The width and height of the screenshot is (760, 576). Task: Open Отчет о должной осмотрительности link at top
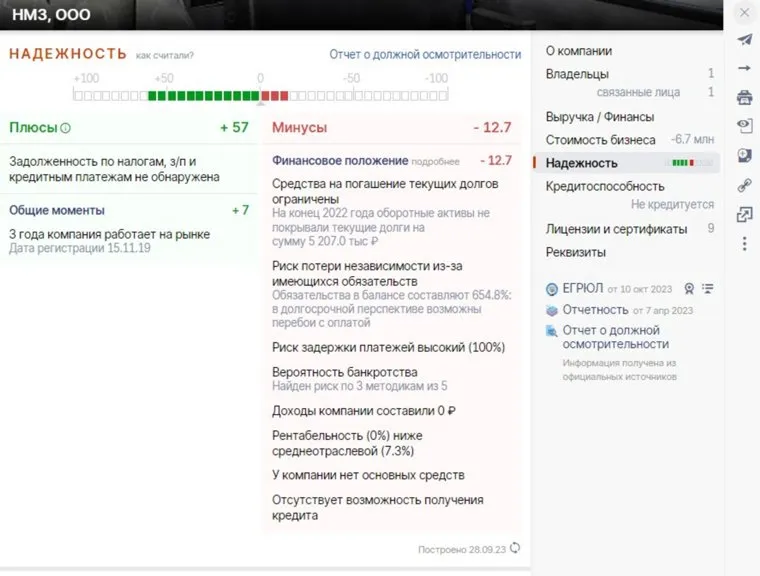425,55
